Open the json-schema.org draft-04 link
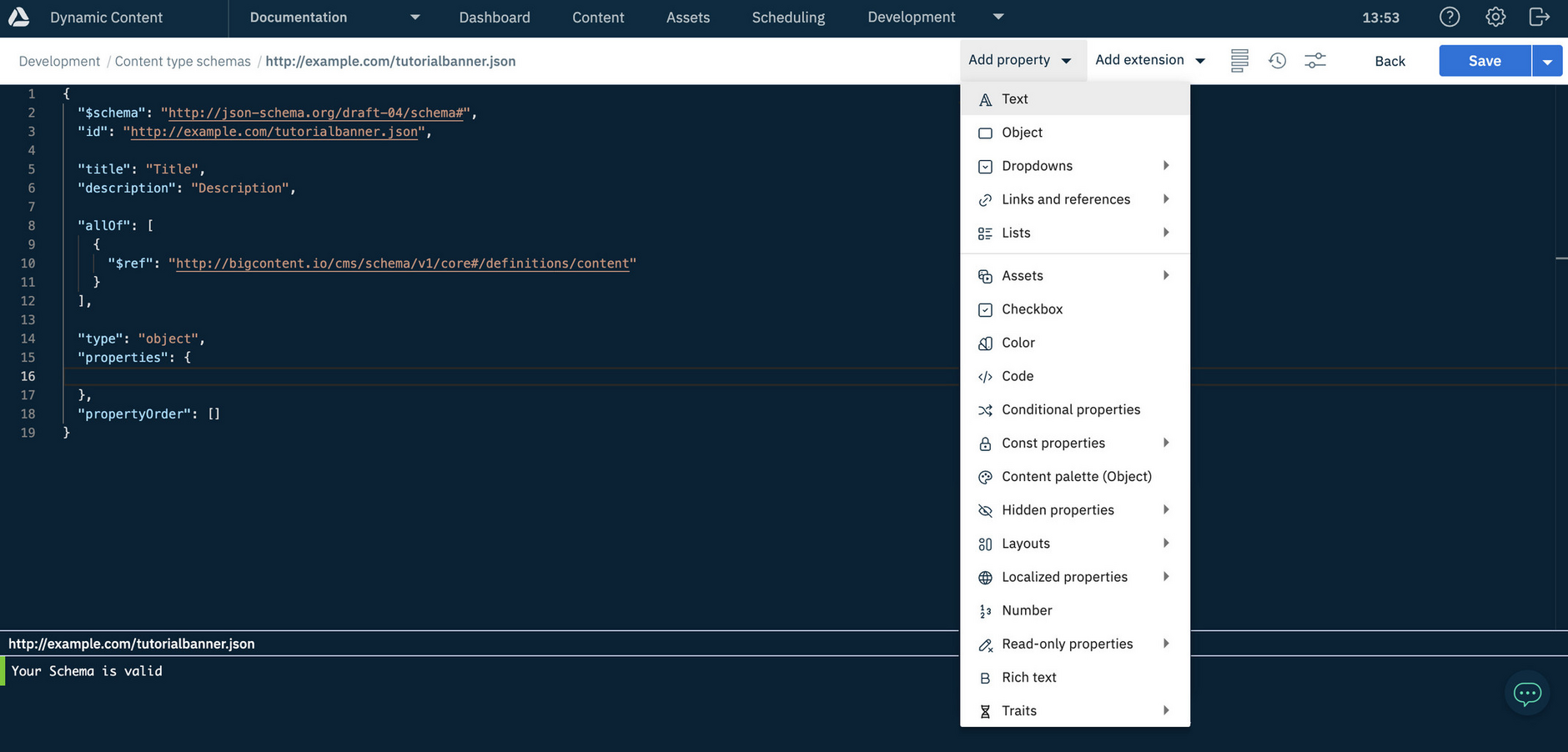Image resolution: width=1568 pixels, height=752 pixels. tap(316, 113)
